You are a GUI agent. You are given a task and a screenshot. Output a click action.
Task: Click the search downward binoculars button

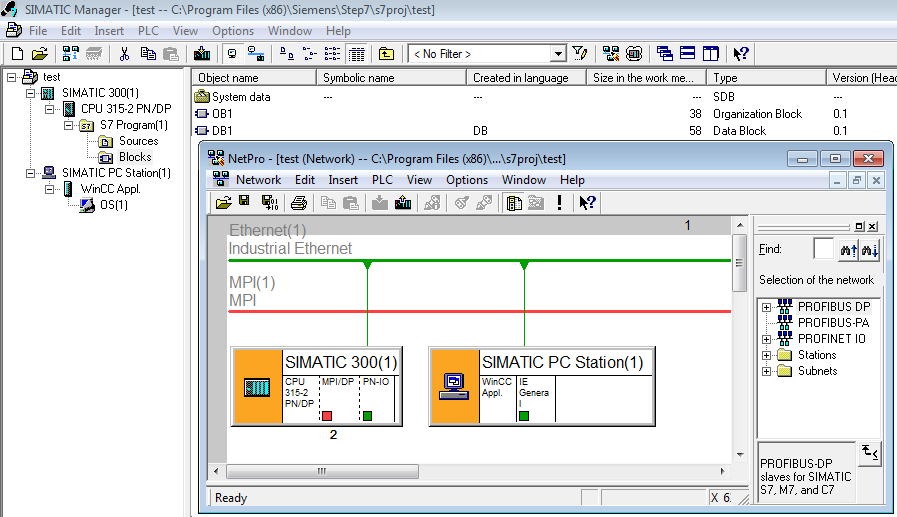pos(870,250)
